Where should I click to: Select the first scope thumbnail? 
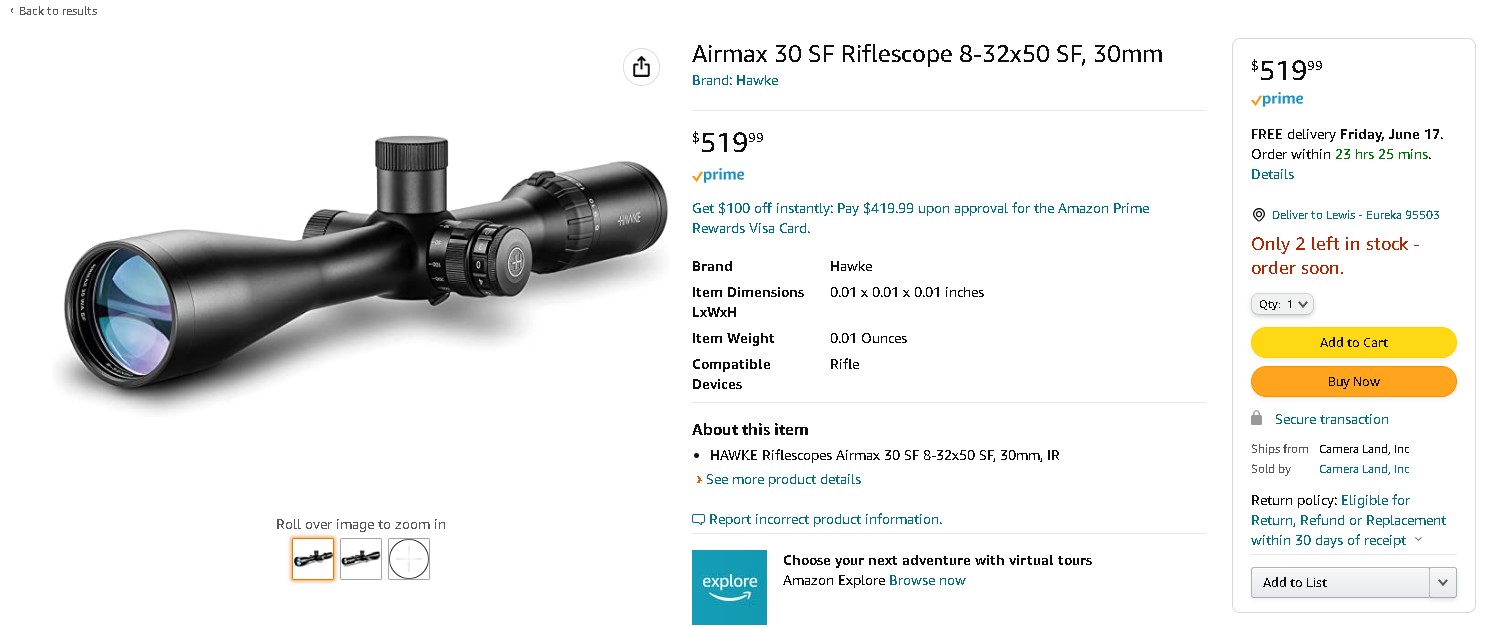[313, 558]
